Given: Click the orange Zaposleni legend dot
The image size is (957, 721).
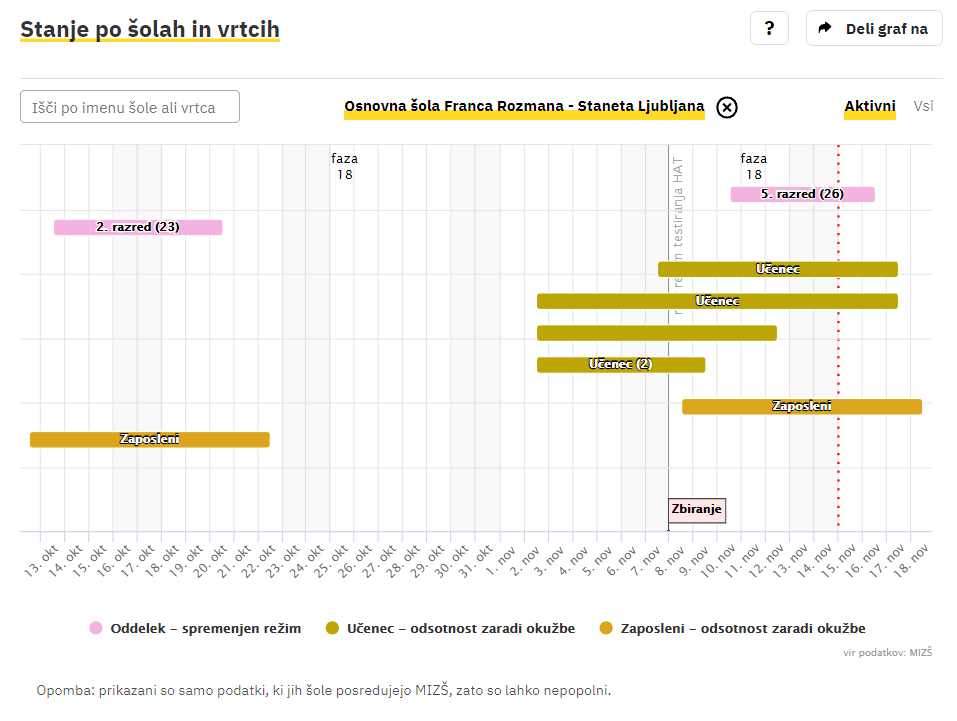Looking at the screenshot, I should 606,628.
